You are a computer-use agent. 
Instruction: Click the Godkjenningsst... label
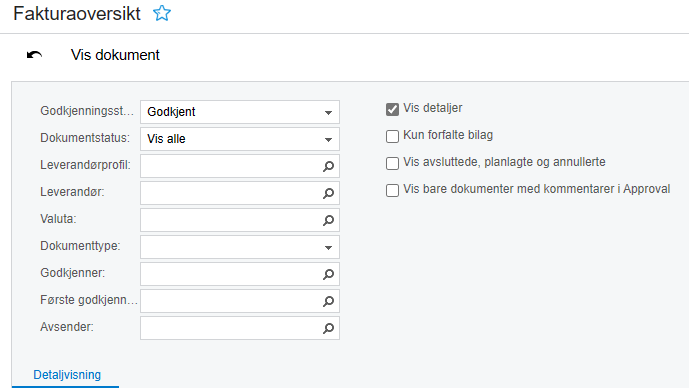pos(87,111)
